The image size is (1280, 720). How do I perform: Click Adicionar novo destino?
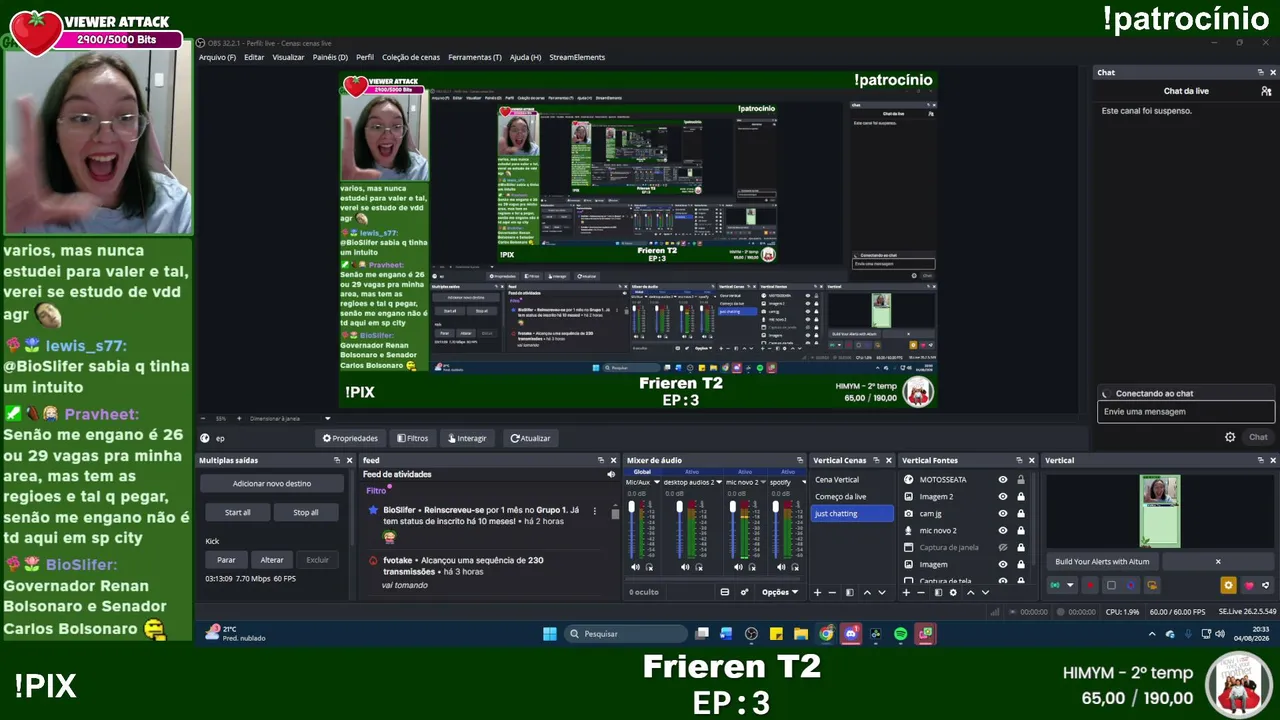272,483
